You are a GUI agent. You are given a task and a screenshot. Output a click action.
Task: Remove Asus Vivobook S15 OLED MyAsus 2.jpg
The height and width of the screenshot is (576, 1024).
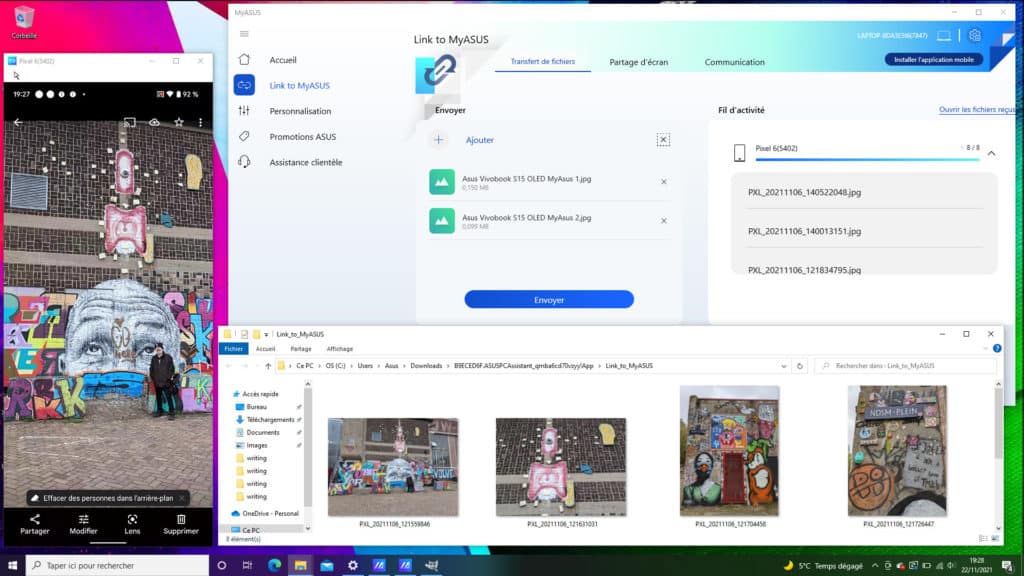point(664,221)
